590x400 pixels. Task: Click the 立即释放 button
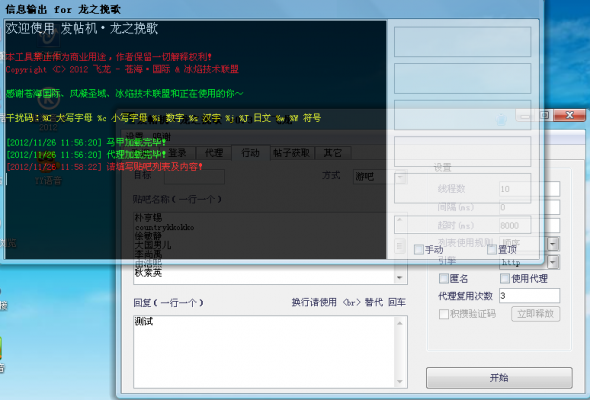tap(535, 314)
